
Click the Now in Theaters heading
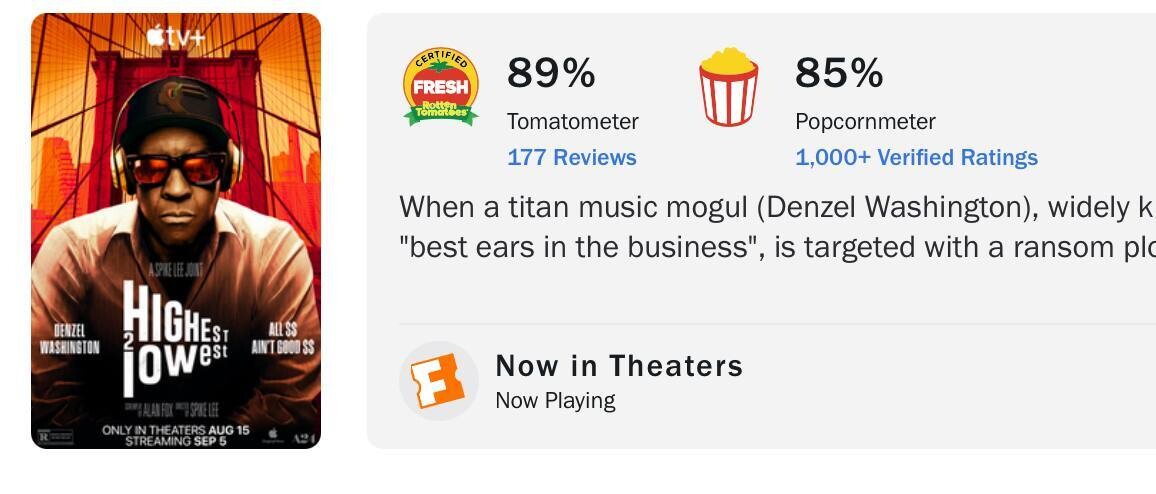(619, 366)
